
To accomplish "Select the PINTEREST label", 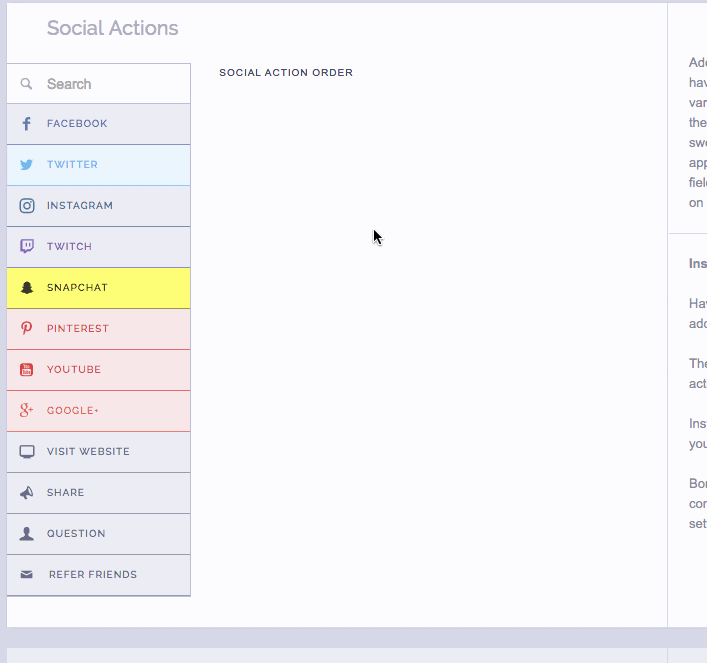I will click(78, 328).
